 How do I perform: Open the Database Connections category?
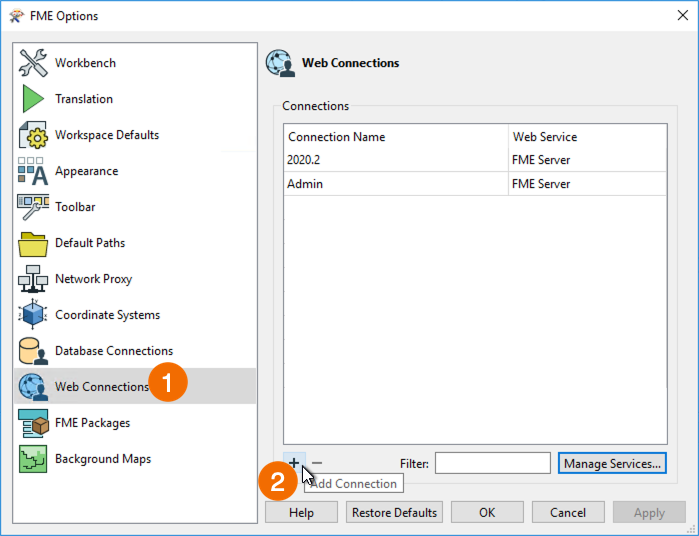tap(113, 351)
